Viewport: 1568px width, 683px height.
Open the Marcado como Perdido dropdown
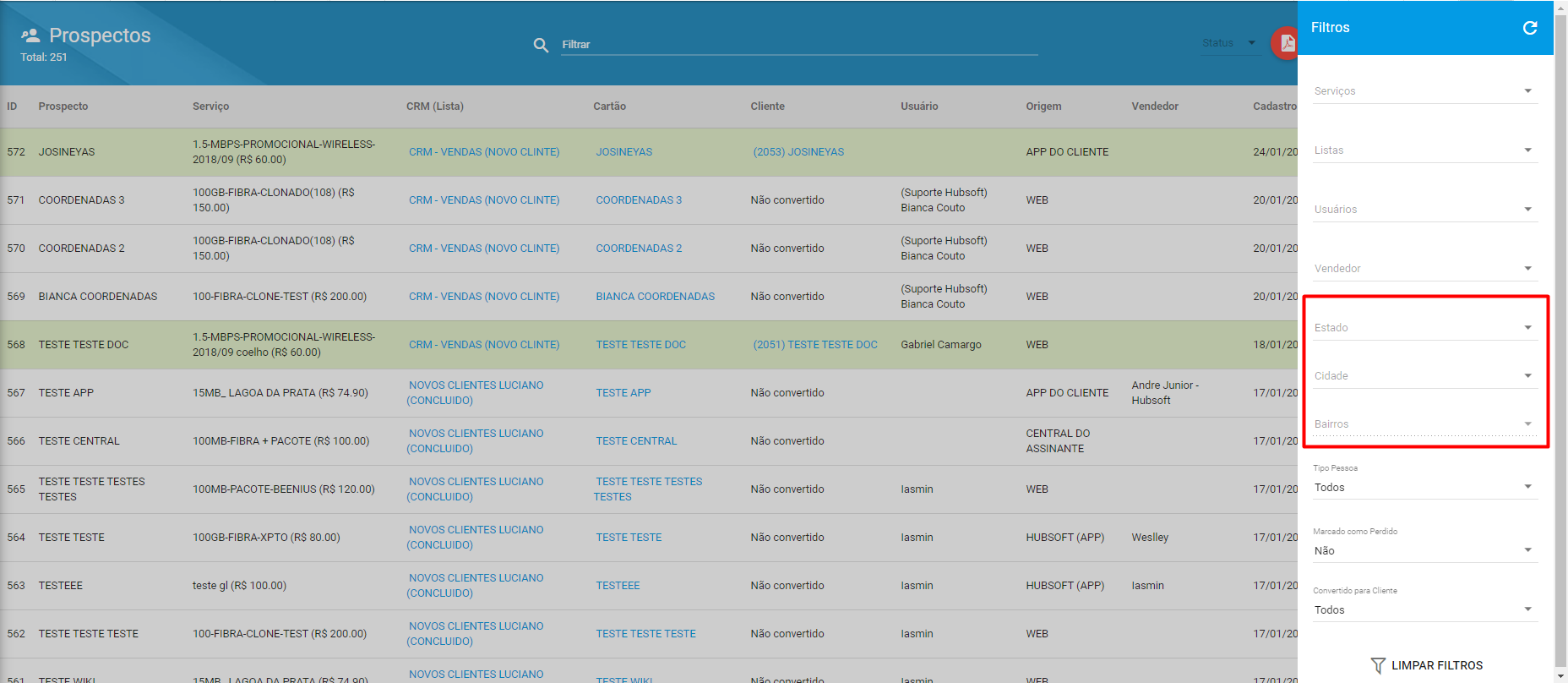click(1425, 550)
